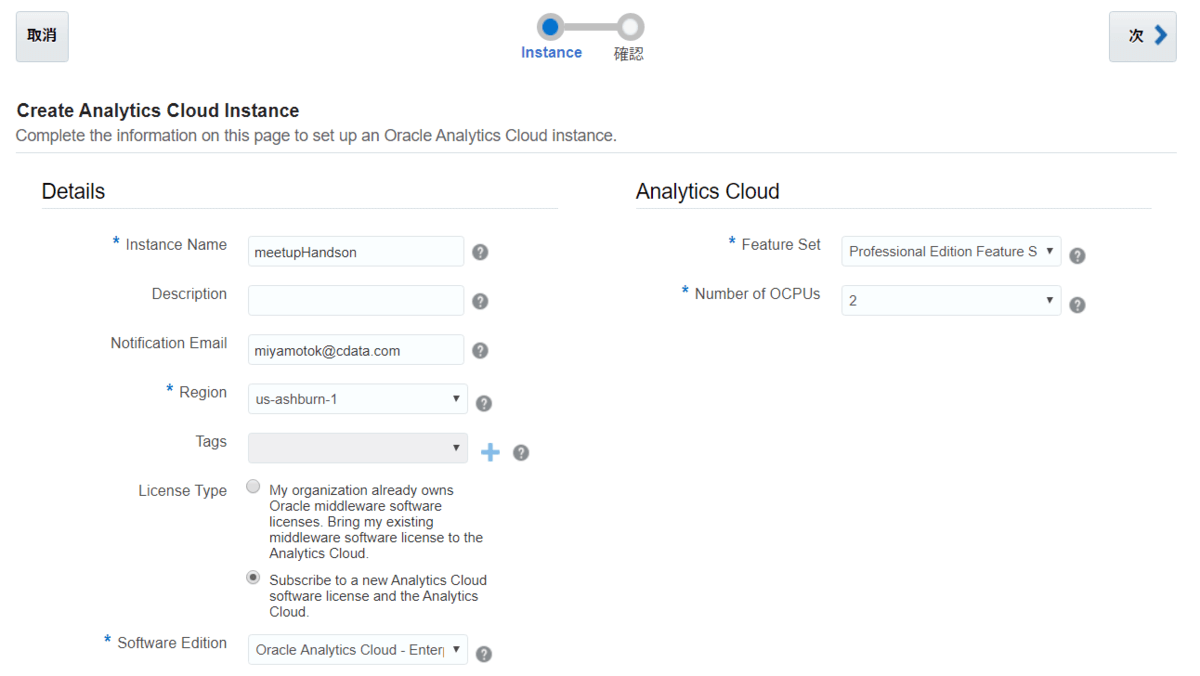The height and width of the screenshot is (676, 1200).
Task: Go to the Instance wizard step
Action: pyautogui.click(x=550, y=27)
